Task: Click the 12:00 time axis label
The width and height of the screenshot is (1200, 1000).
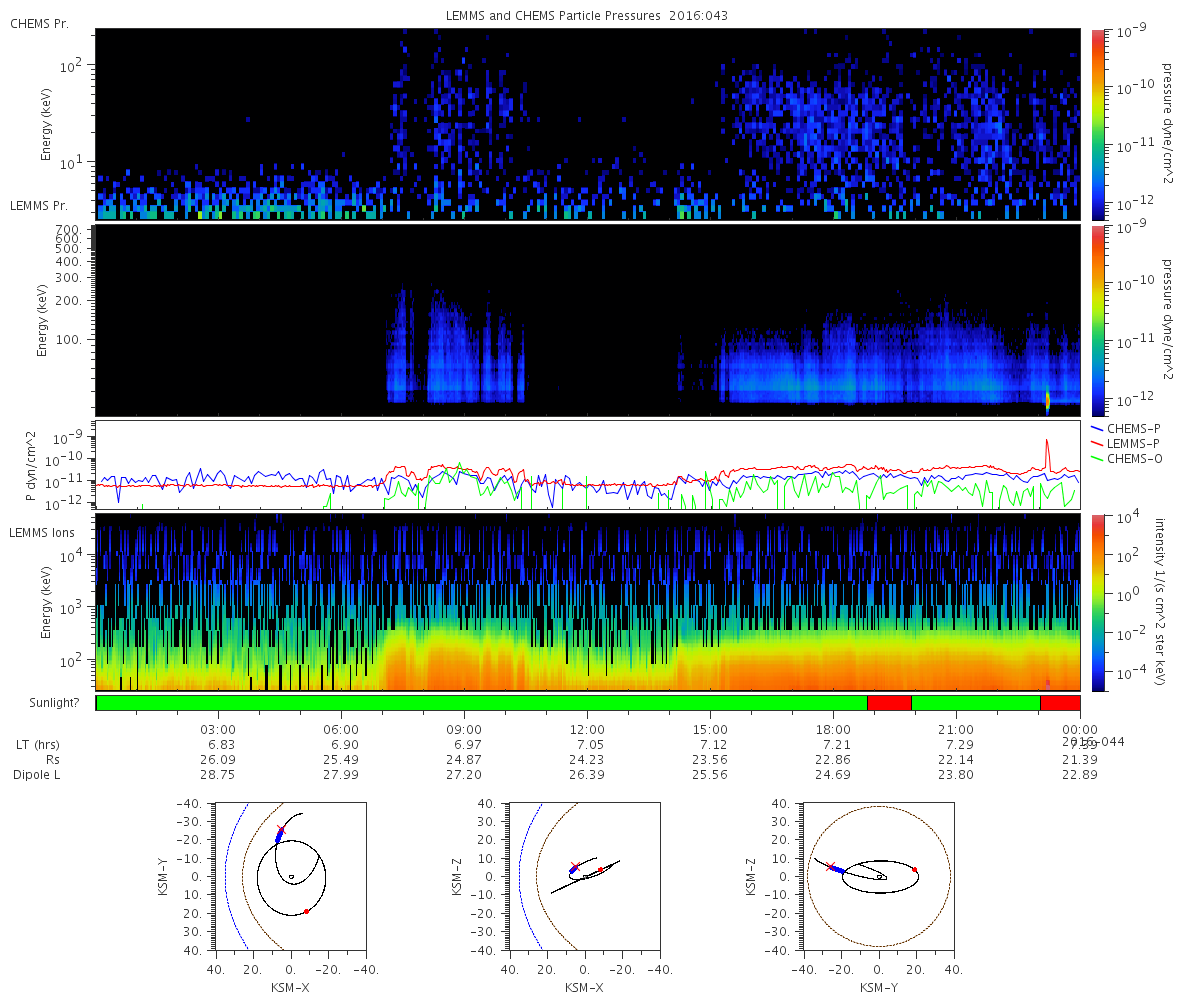Action: pos(587,729)
